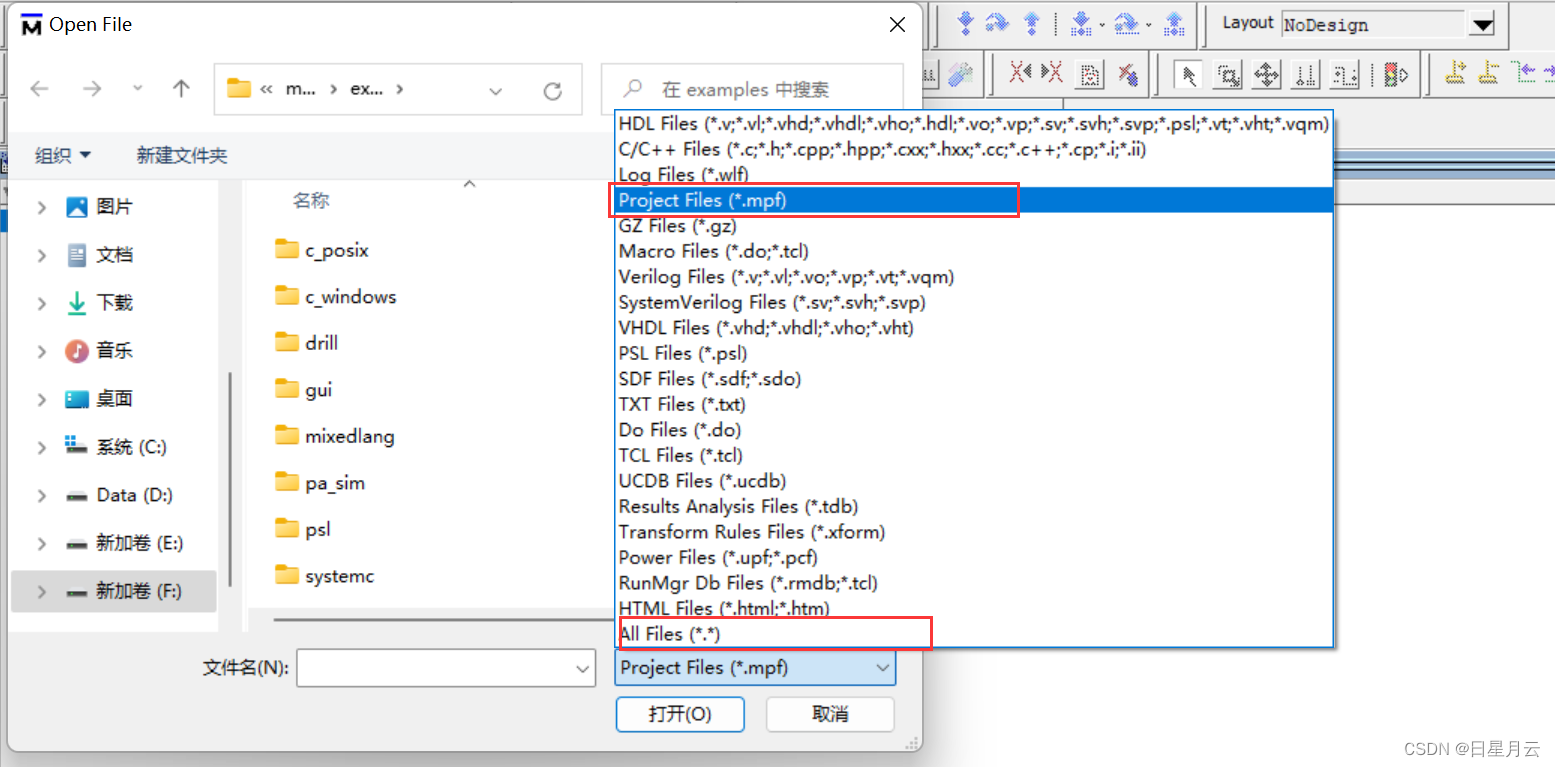Go forward using the right arrow
Viewport: 1555px width, 767px height.
[92, 89]
